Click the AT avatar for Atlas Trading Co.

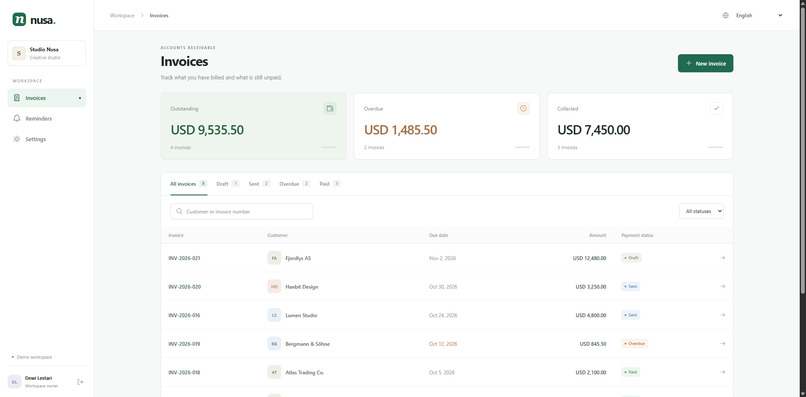point(274,372)
